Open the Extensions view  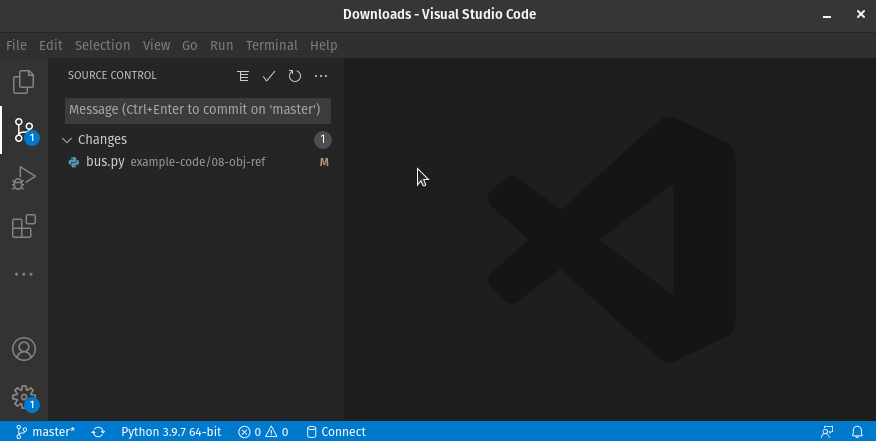click(x=24, y=227)
